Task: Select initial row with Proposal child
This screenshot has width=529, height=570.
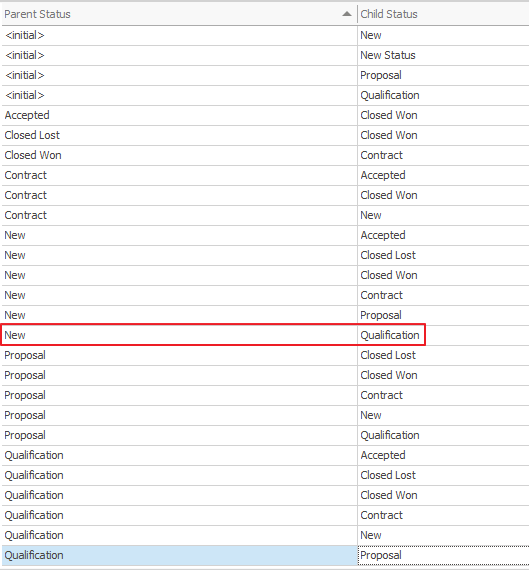Action: pyautogui.click(x=265, y=75)
